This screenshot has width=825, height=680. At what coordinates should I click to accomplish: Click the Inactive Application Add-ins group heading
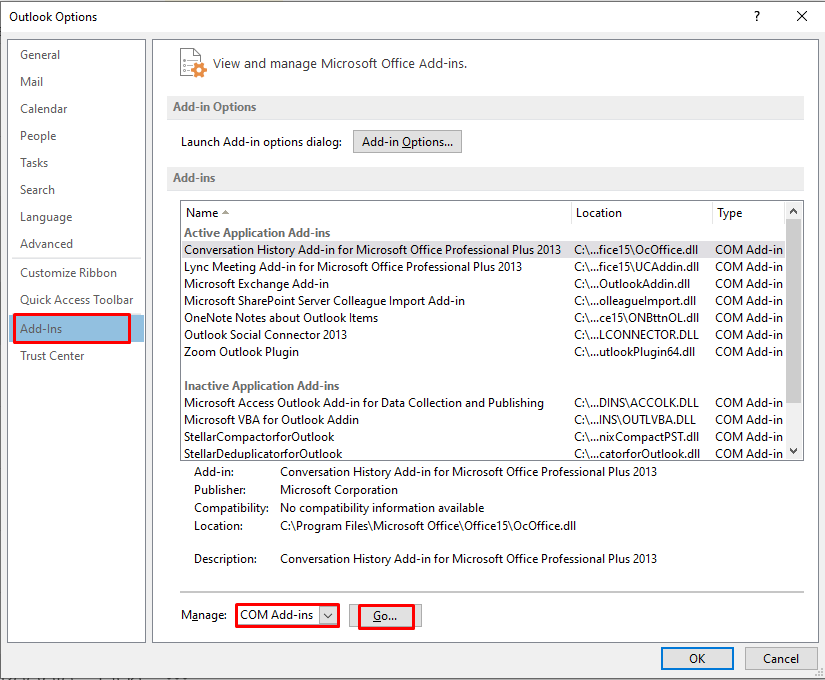click(x=261, y=386)
